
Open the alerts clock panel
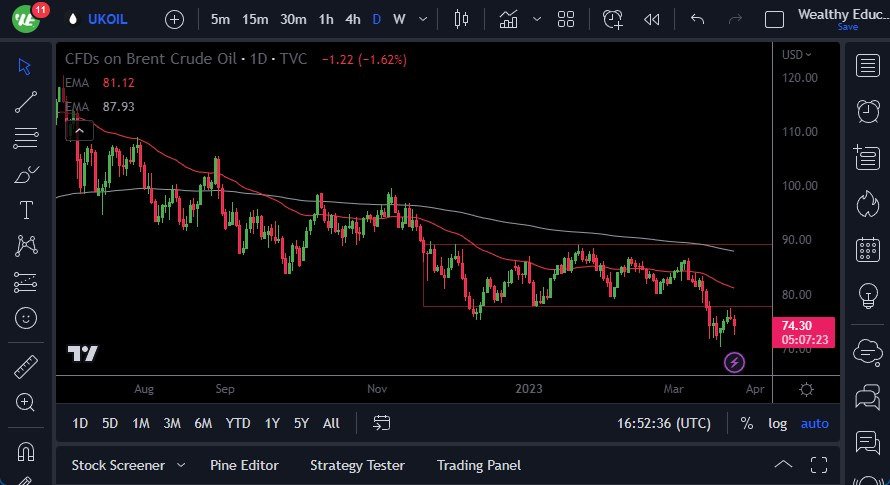point(867,111)
